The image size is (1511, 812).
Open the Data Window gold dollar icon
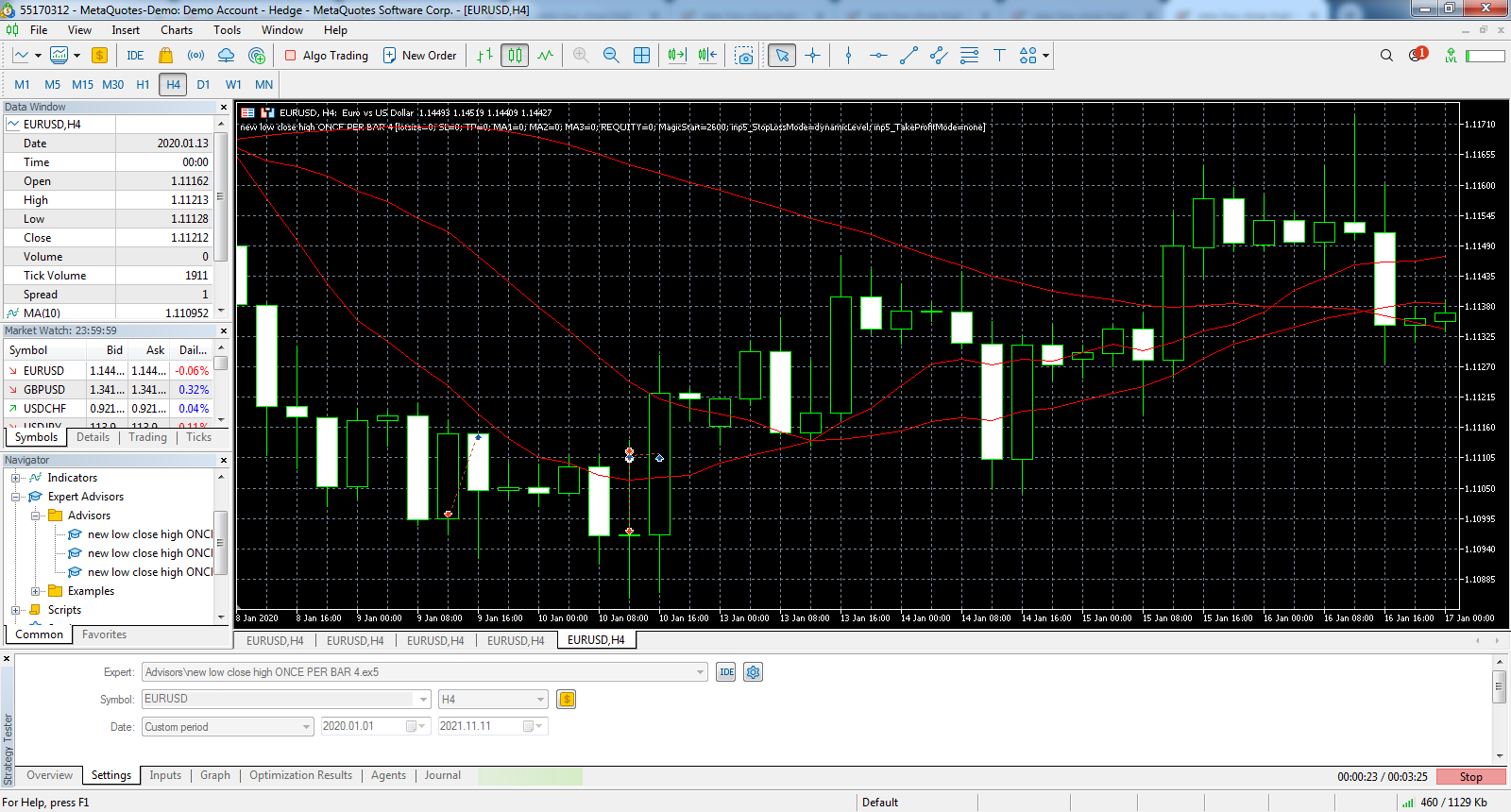[99, 56]
